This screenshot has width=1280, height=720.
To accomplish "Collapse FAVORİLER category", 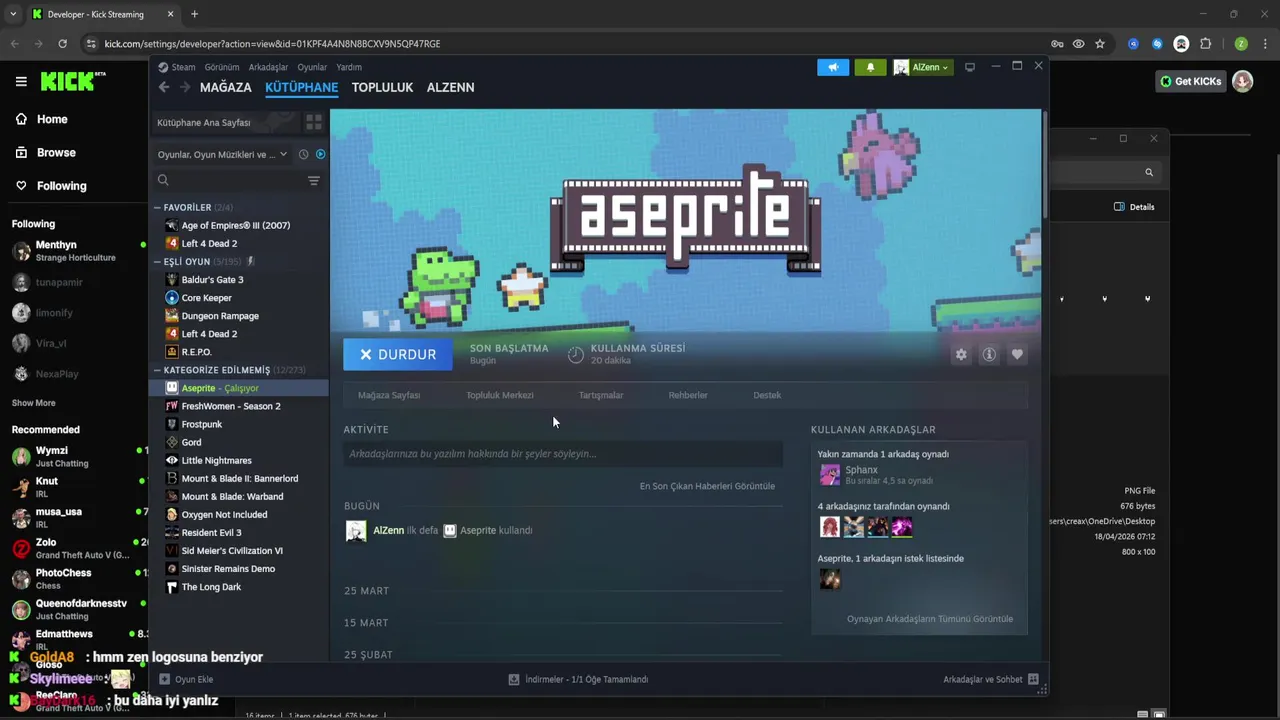I will coord(157,207).
